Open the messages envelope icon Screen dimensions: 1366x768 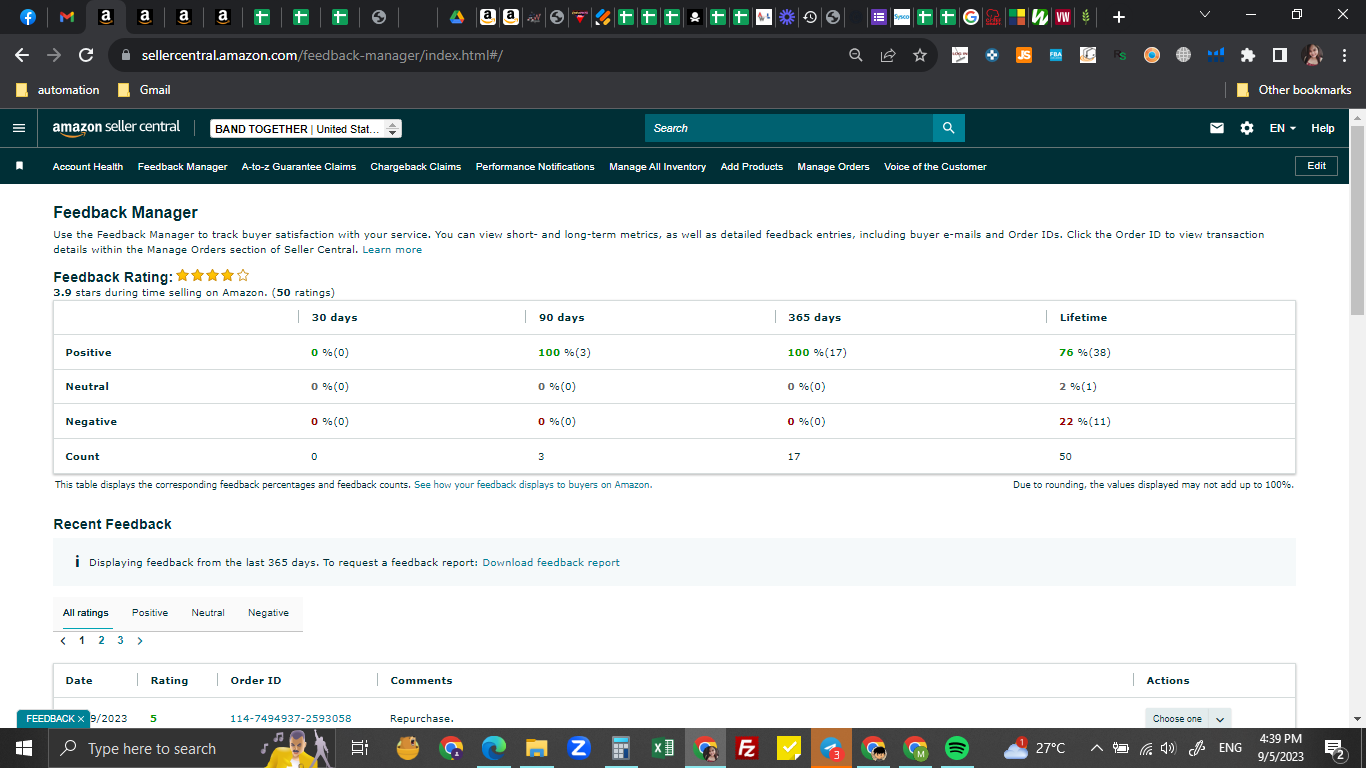pos(1217,128)
